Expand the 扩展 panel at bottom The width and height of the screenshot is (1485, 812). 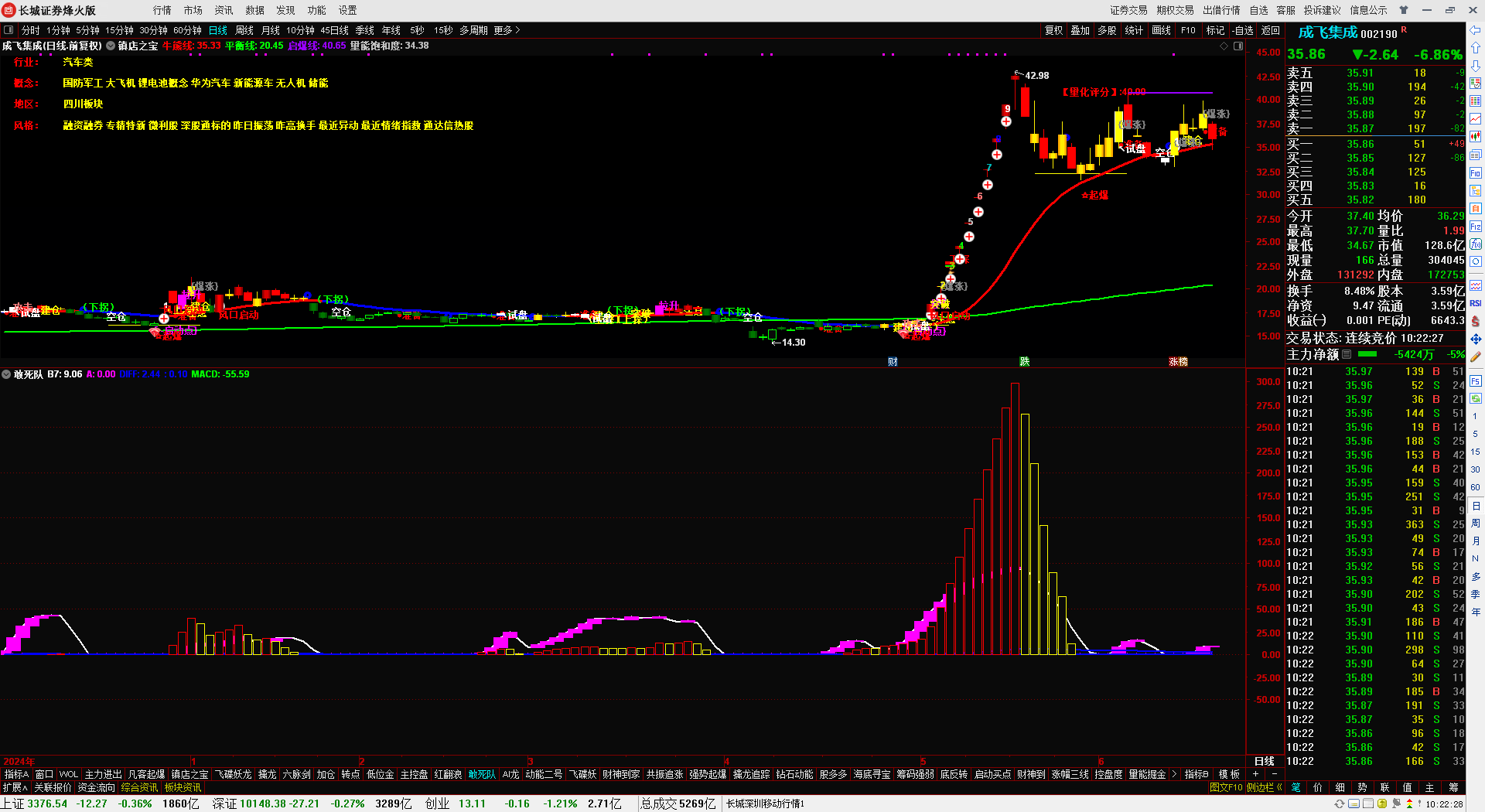[15, 787]
